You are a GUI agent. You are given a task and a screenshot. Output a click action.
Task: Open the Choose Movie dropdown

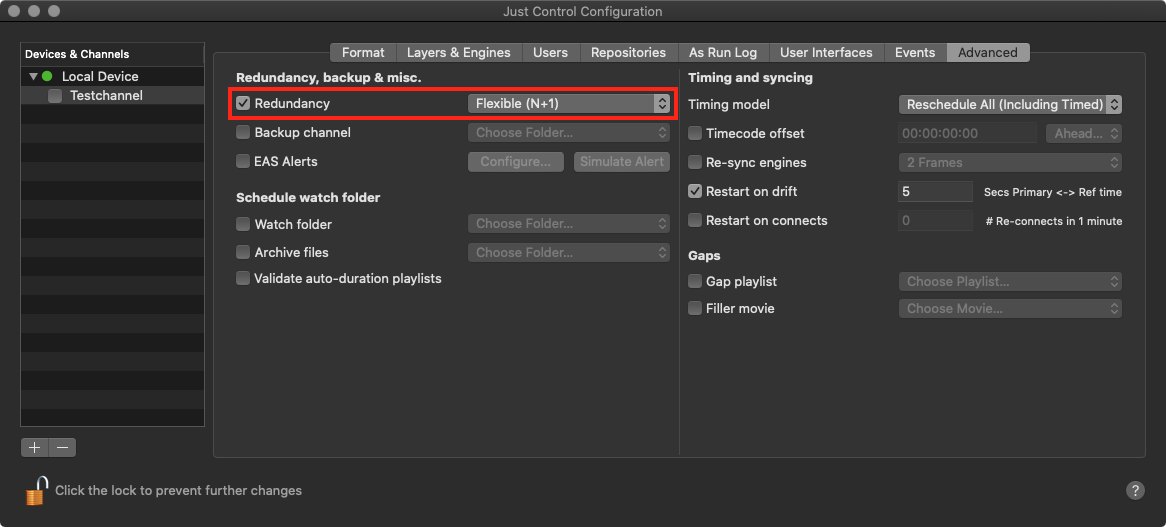click(1010, 308)
